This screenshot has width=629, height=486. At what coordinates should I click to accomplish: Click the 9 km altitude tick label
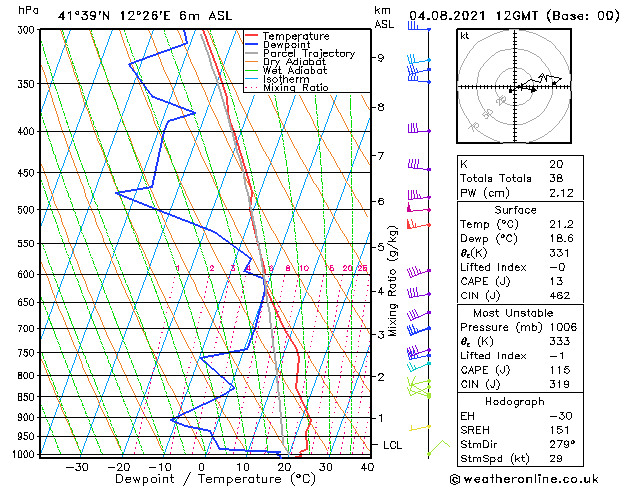380,58
